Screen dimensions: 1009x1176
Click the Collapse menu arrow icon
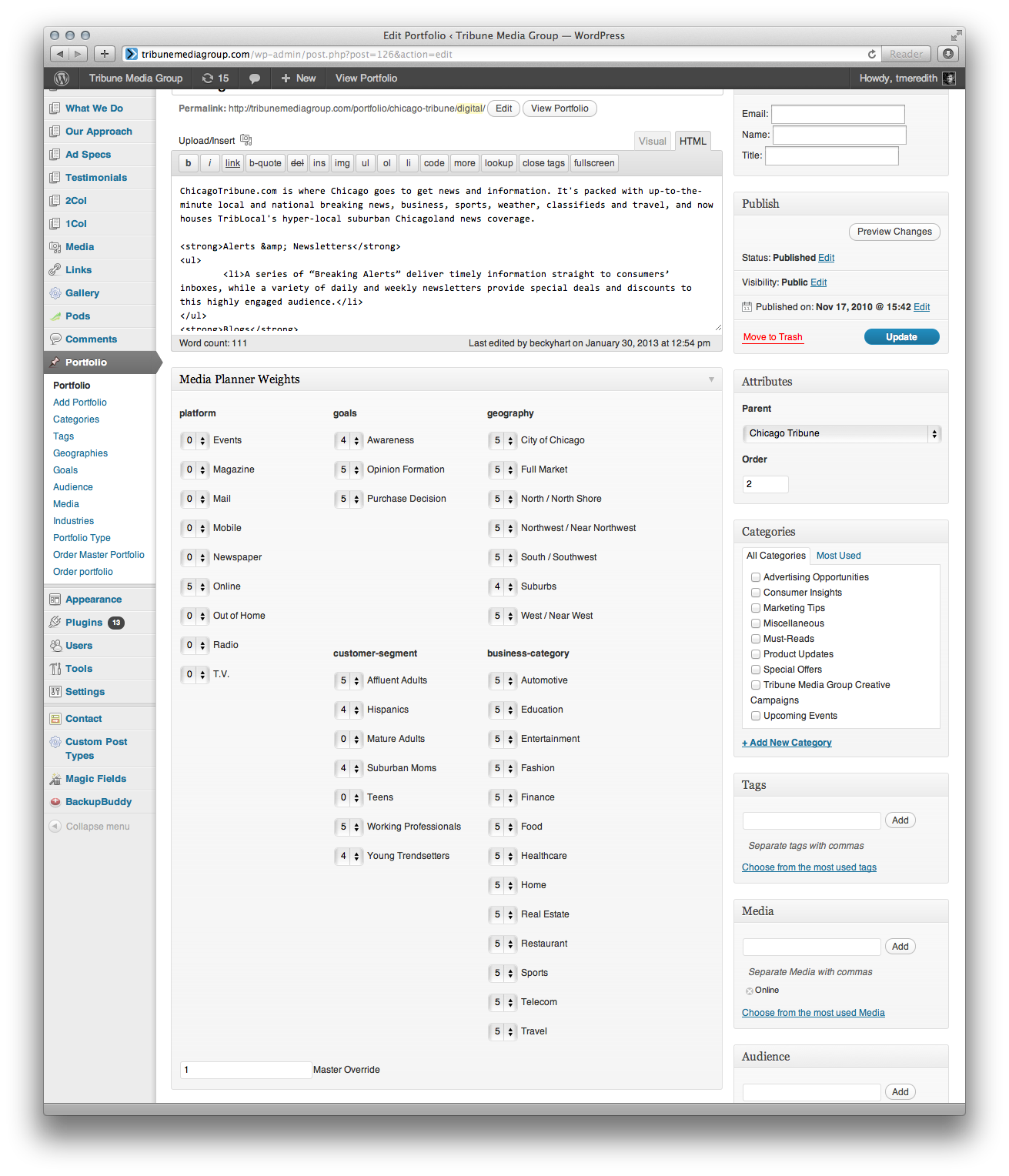click(x=55, y=827)
